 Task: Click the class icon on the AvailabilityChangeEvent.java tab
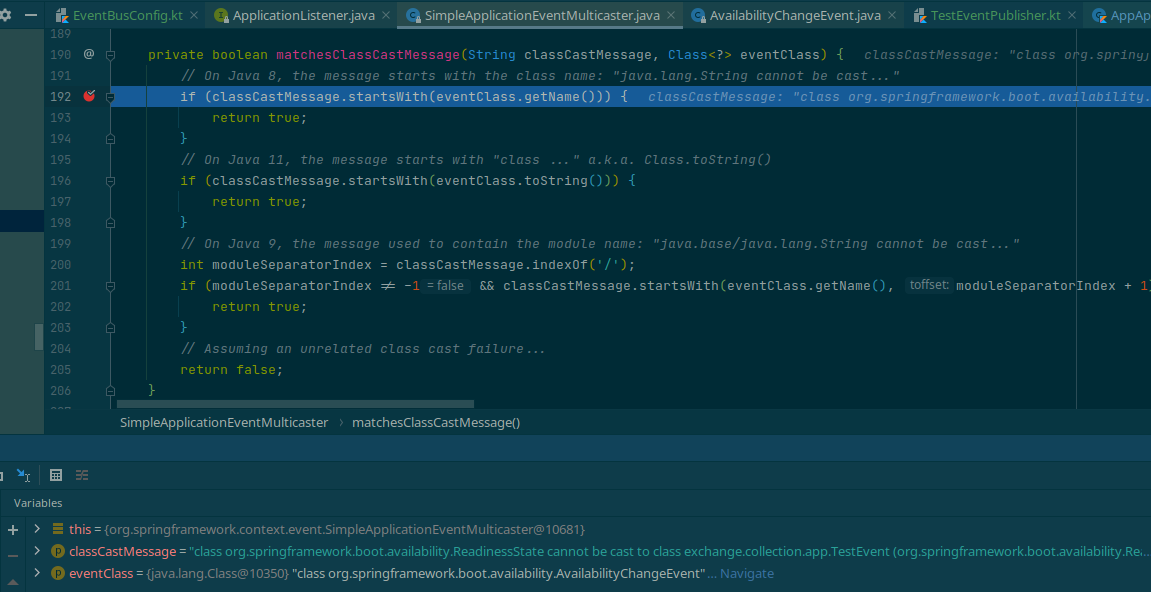click(x=699, y=15)
